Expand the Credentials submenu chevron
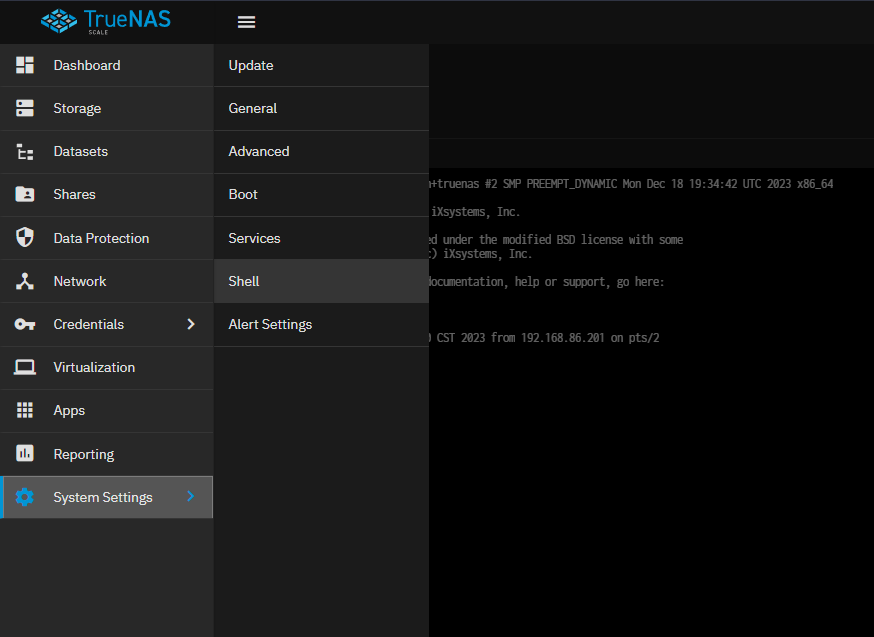This screenshot has width=874, height=637. pyautogui.click(x=191, y=324)
